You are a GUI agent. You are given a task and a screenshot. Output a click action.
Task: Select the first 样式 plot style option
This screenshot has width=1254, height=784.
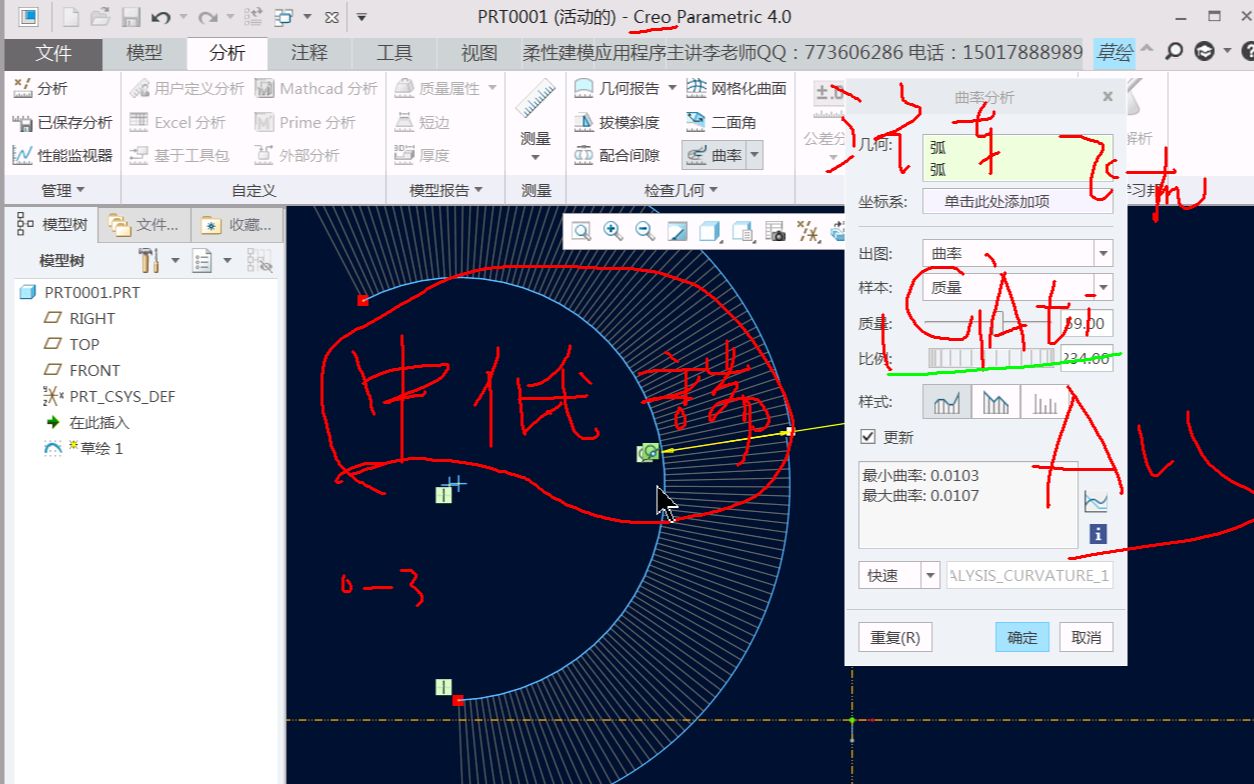click(946, 404)
